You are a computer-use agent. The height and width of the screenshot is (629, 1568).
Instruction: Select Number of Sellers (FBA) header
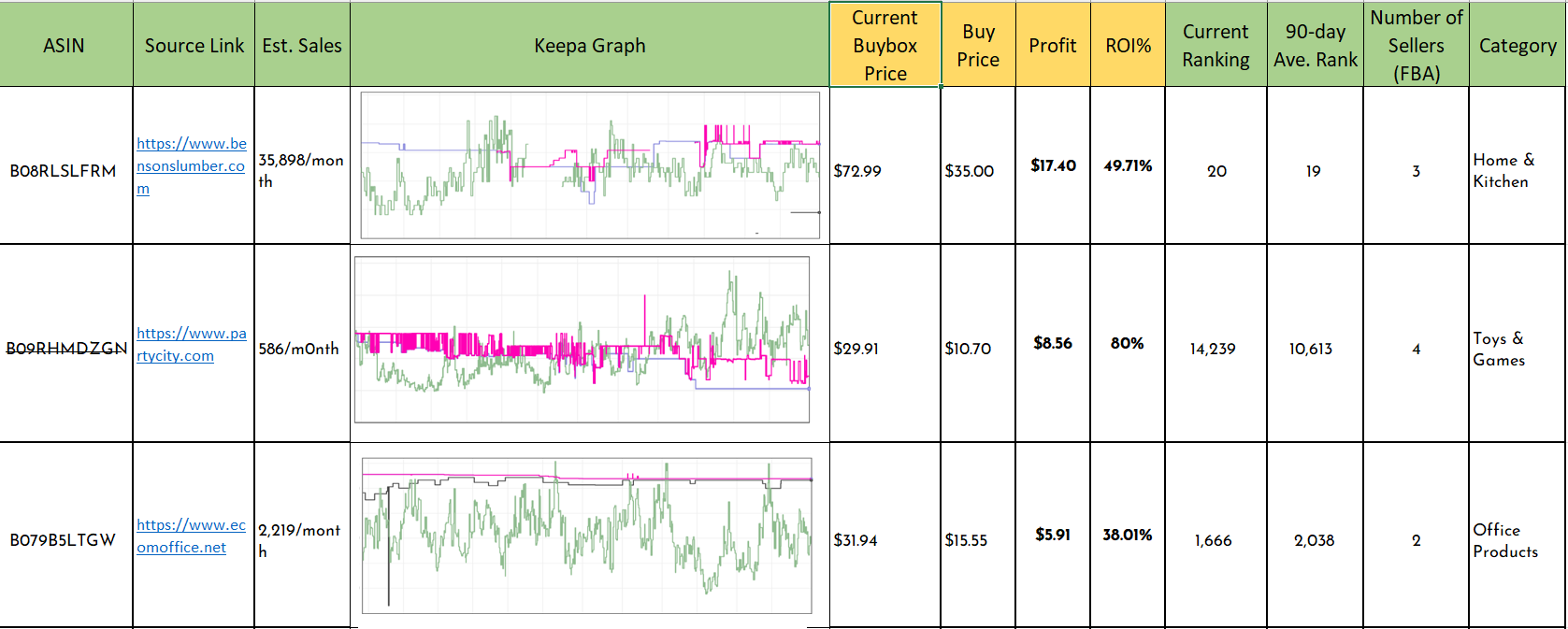1416,45
